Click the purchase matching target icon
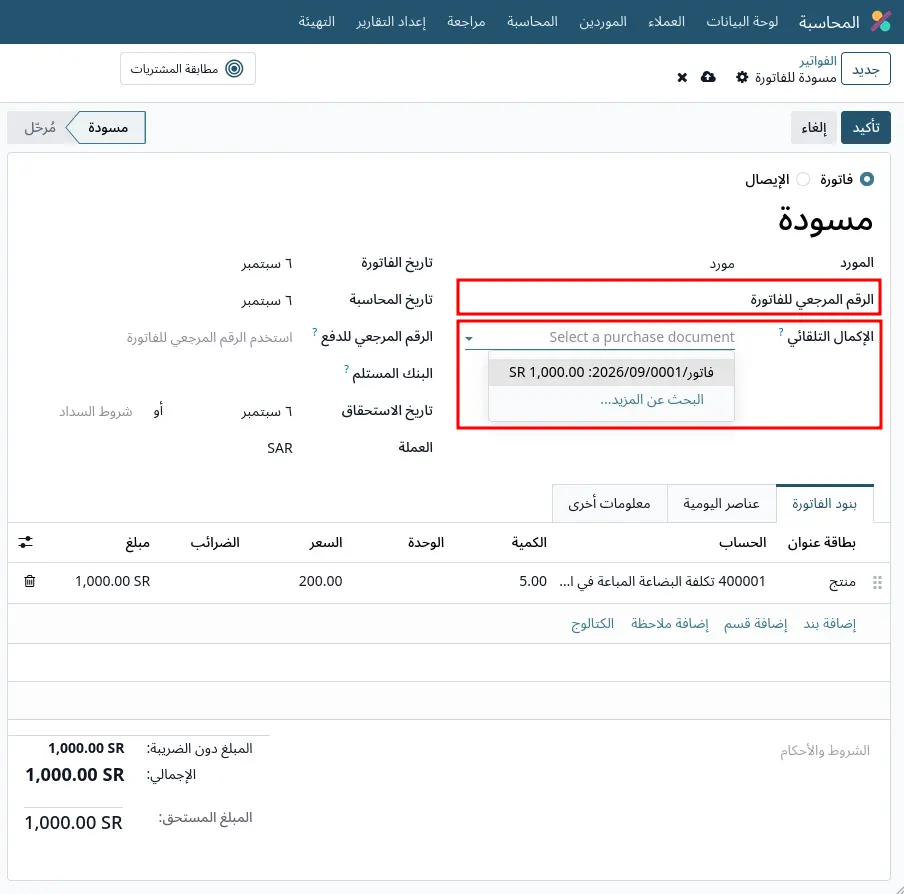This screenshot has height=894, width=904. [x=234, y=69]
